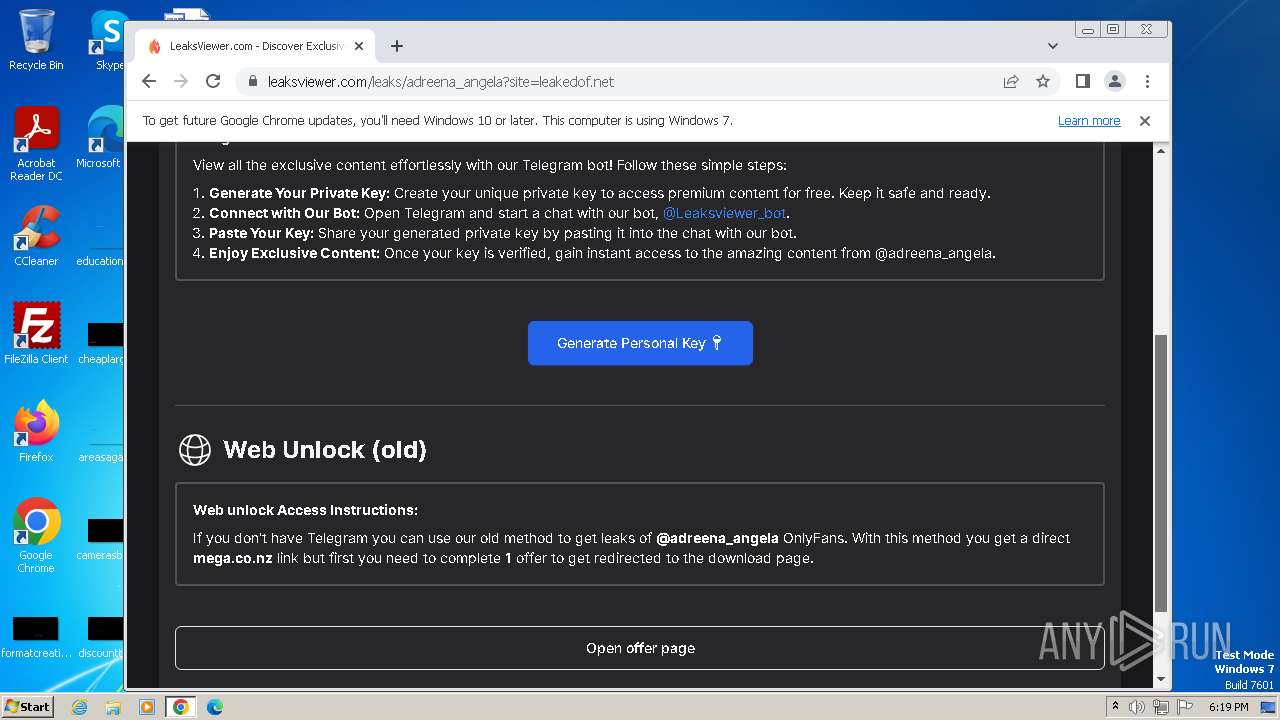The image size is (1280, 720).
Task: Click the scrollbar down arrow
Action: (1160, 680)
